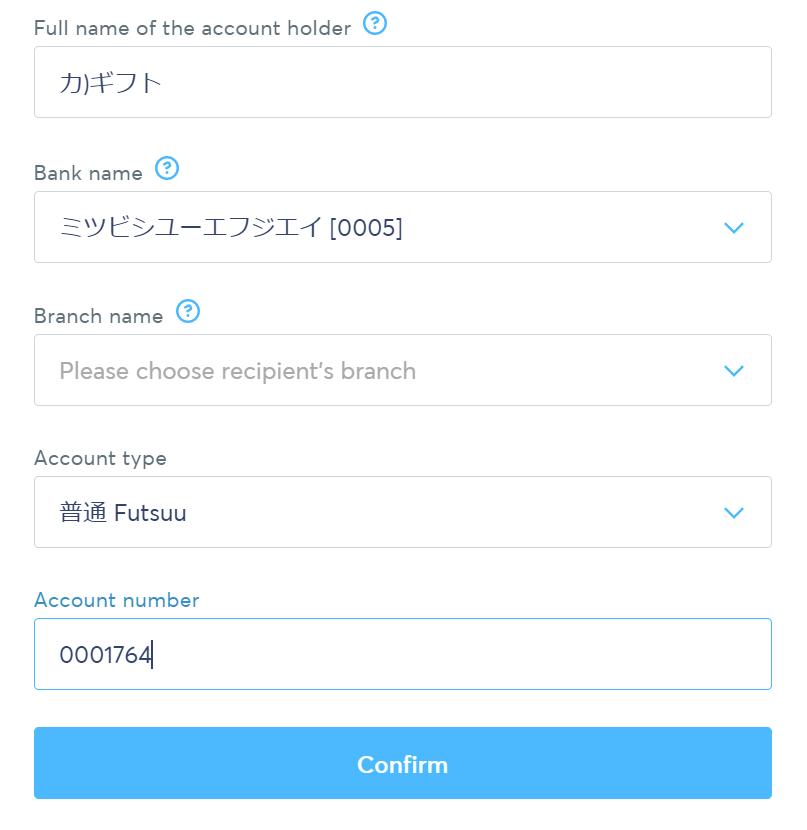The height and width of the screenshot is (830, 807).
Task: Click 'Please choose recipient's branch' placeholder
Action: click(x=238, y=371)
